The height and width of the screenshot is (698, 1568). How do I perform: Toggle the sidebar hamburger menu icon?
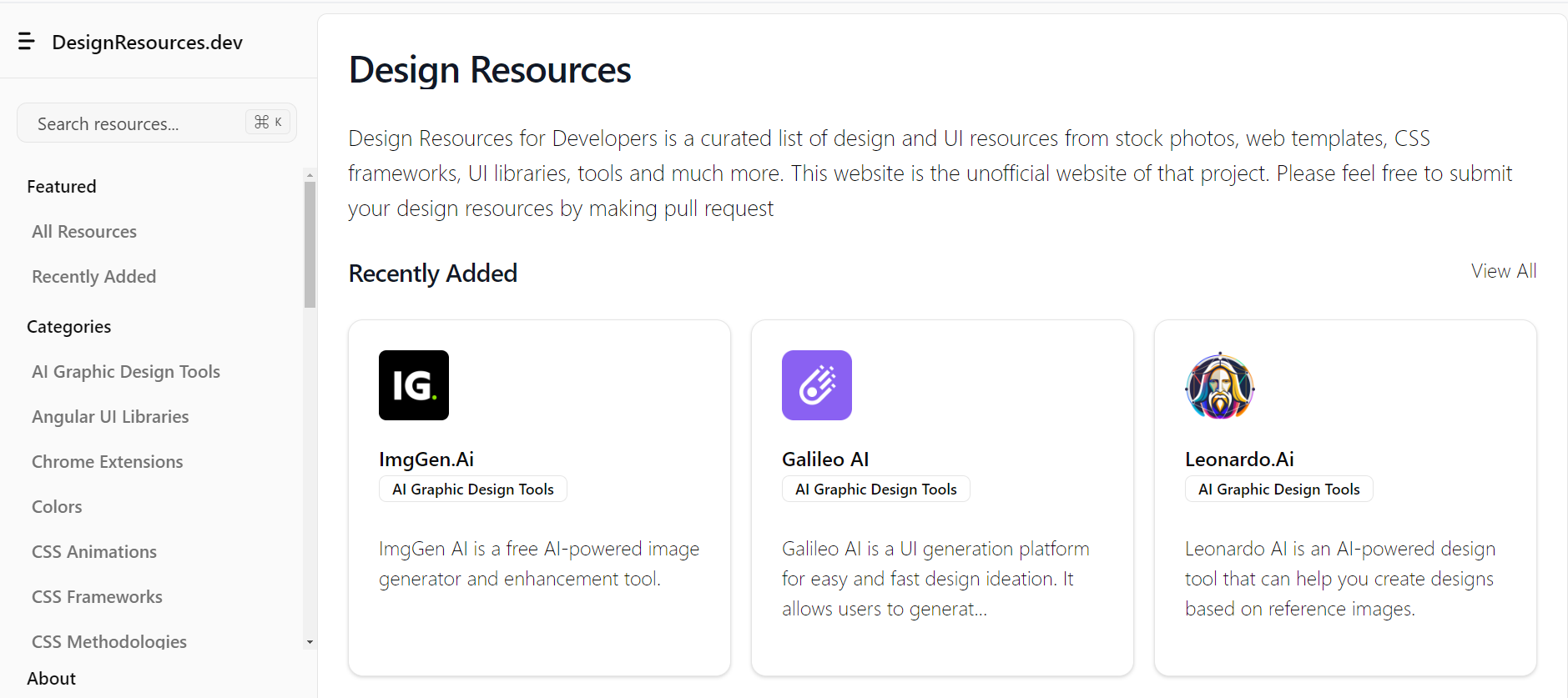tap(27, 42)
